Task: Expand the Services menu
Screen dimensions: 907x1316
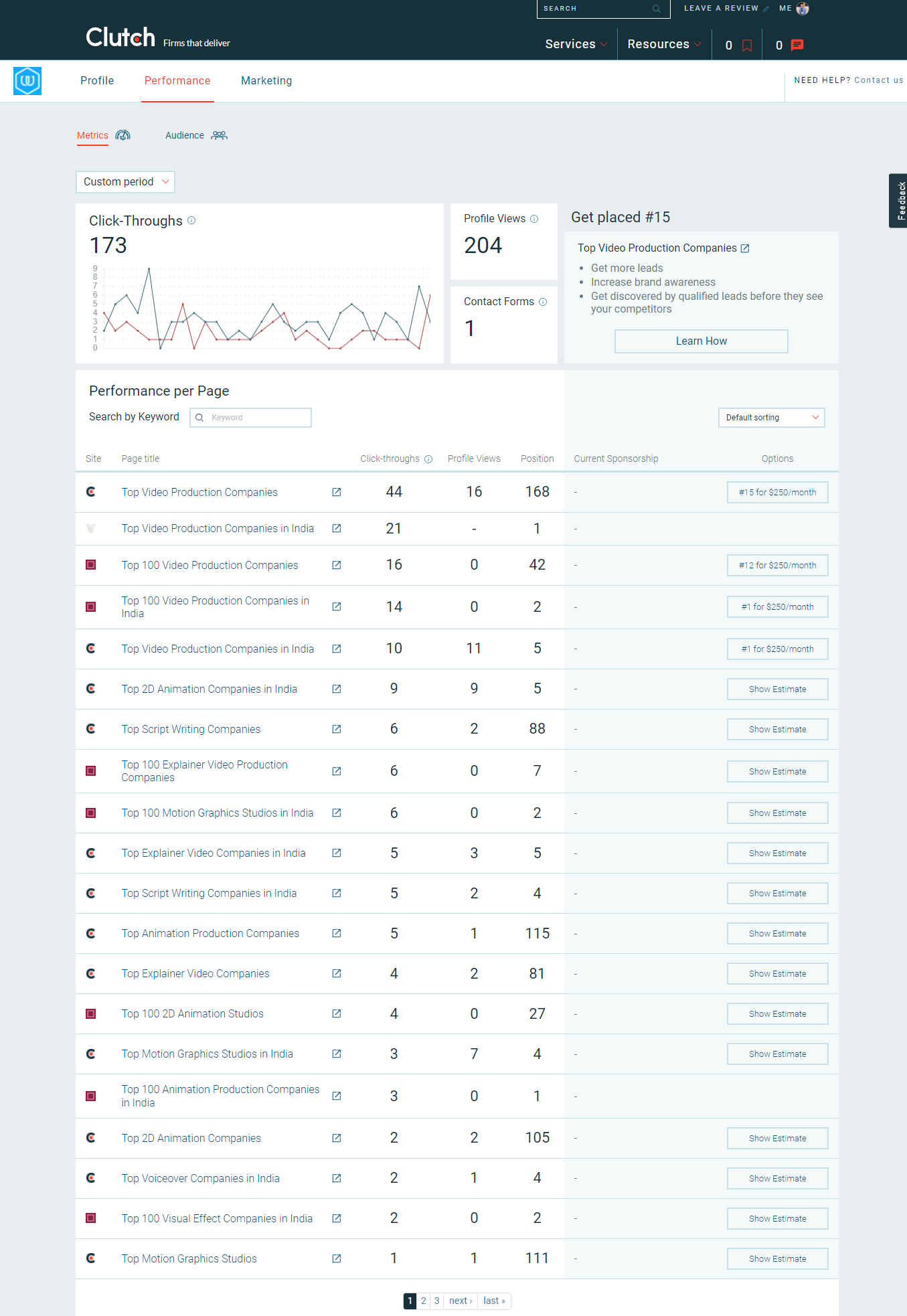Action: point(576,44)
